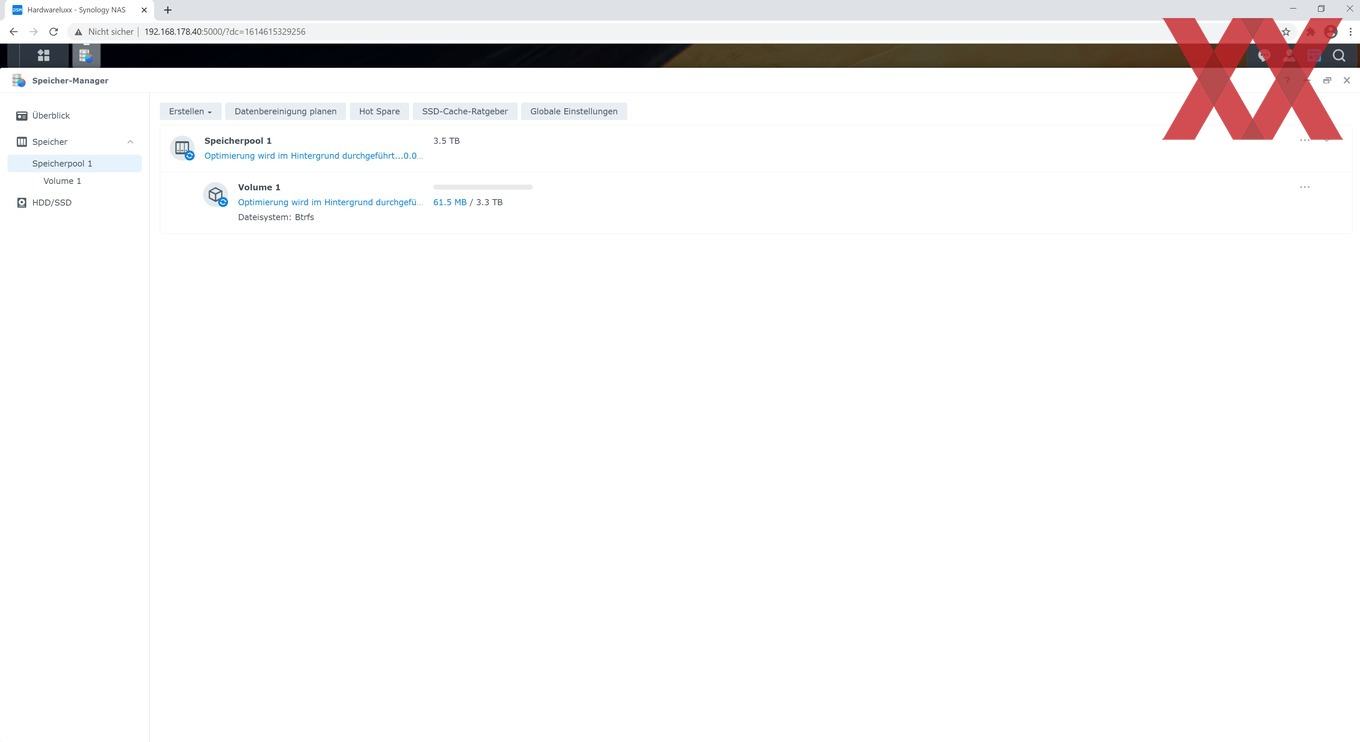Viewport: 1360px width, 742px height.
Task: Open the DSM search magnifier
Action: 1339,56
